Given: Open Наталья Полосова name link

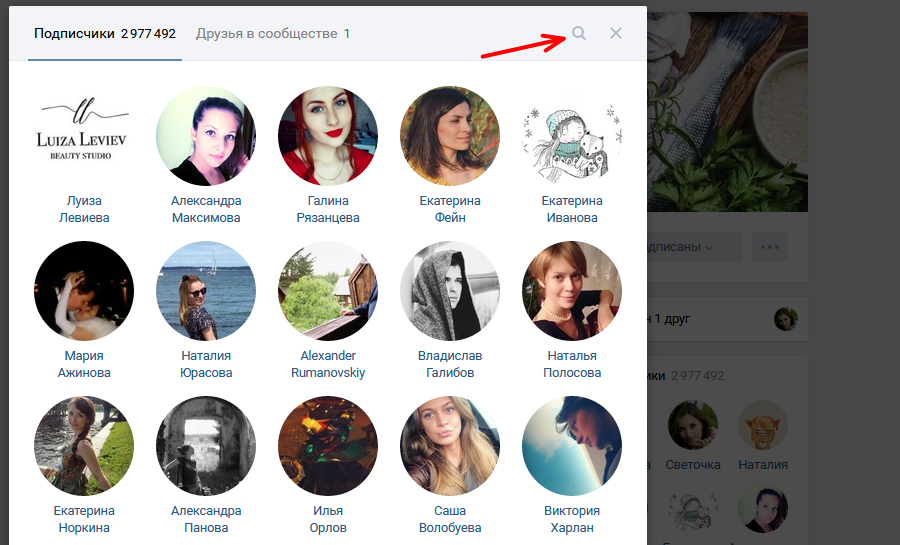Looking at the screenshot, I should tap(572, 364).
